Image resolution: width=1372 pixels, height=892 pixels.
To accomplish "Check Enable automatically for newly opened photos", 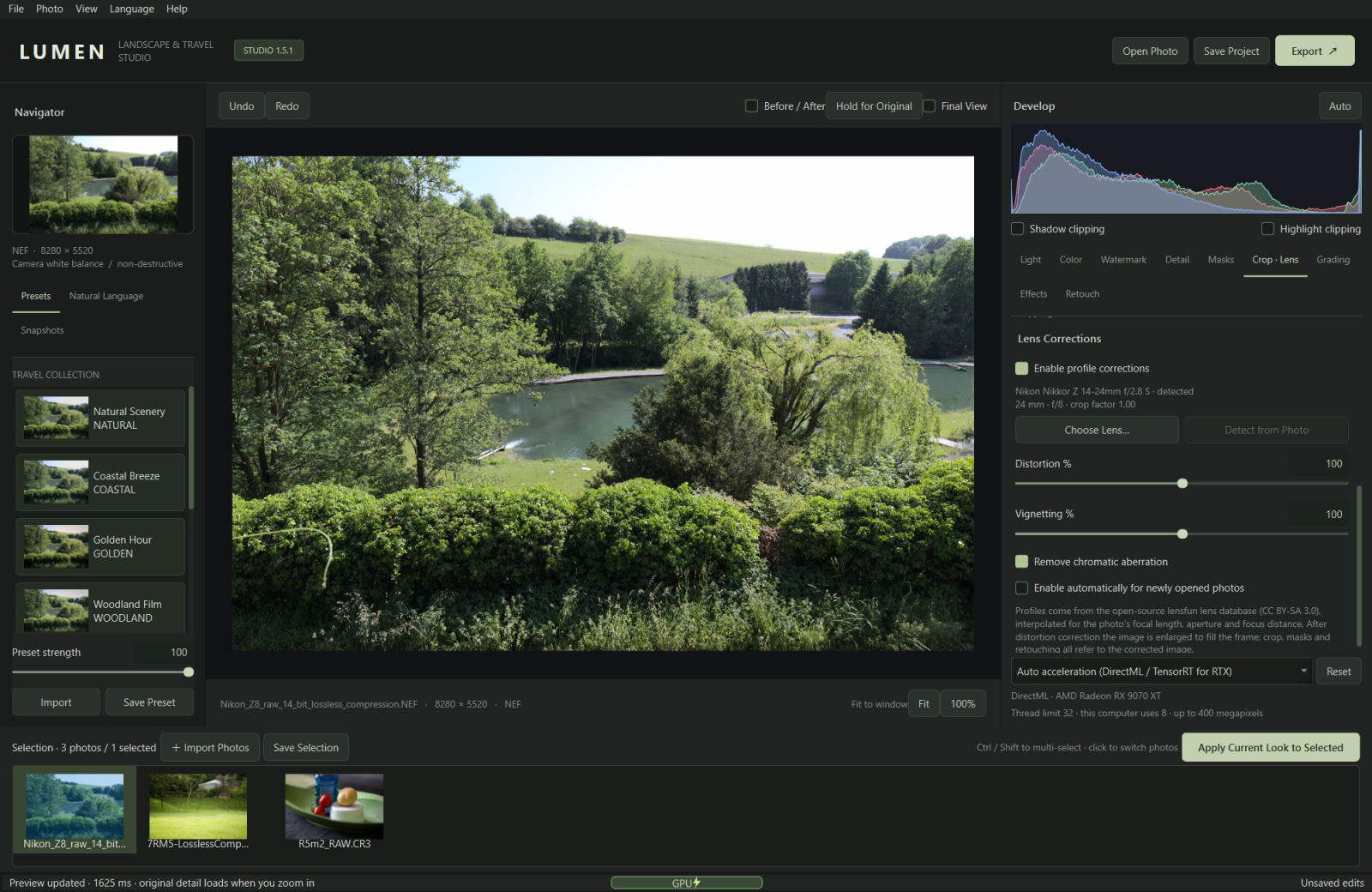I will 1022,588.
